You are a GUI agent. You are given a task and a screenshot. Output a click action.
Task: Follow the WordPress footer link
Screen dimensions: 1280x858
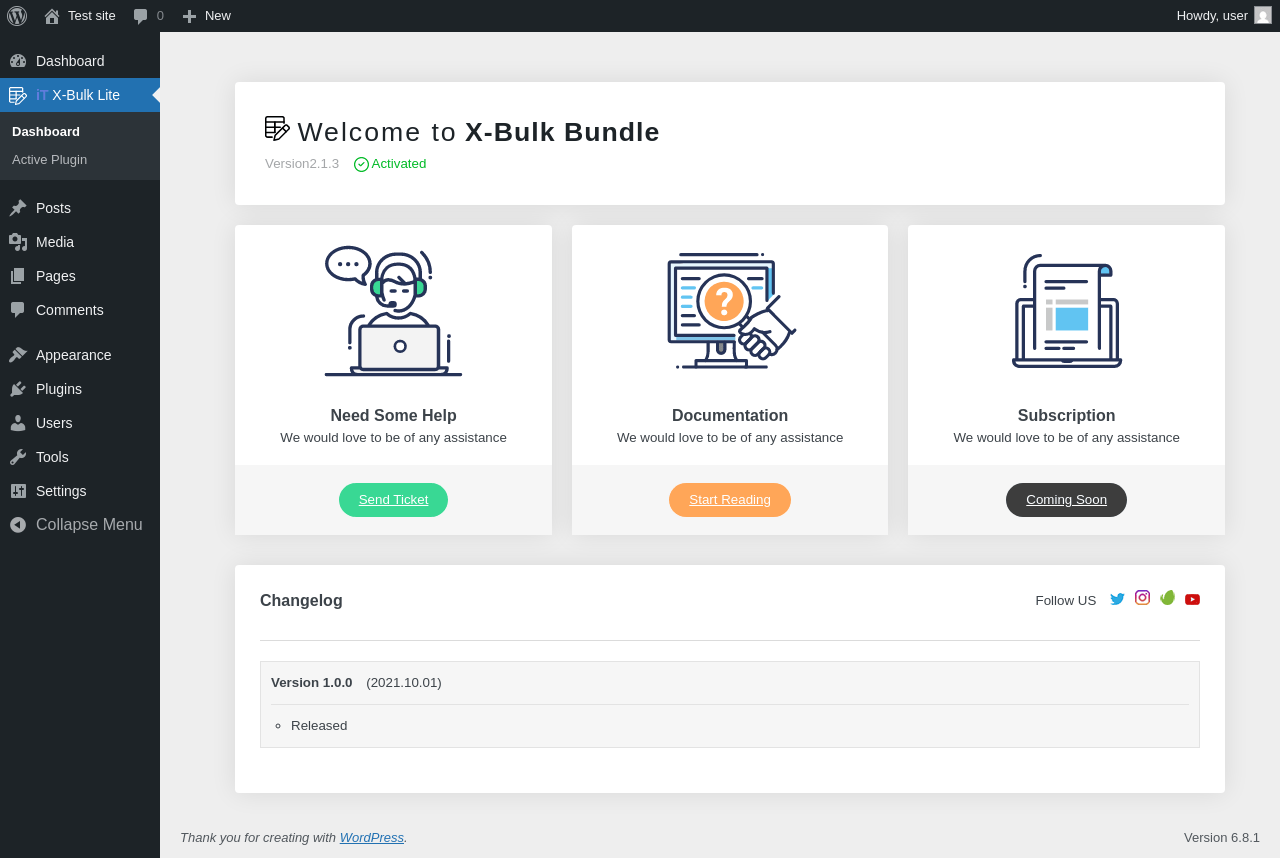click(x=372, y=837)
